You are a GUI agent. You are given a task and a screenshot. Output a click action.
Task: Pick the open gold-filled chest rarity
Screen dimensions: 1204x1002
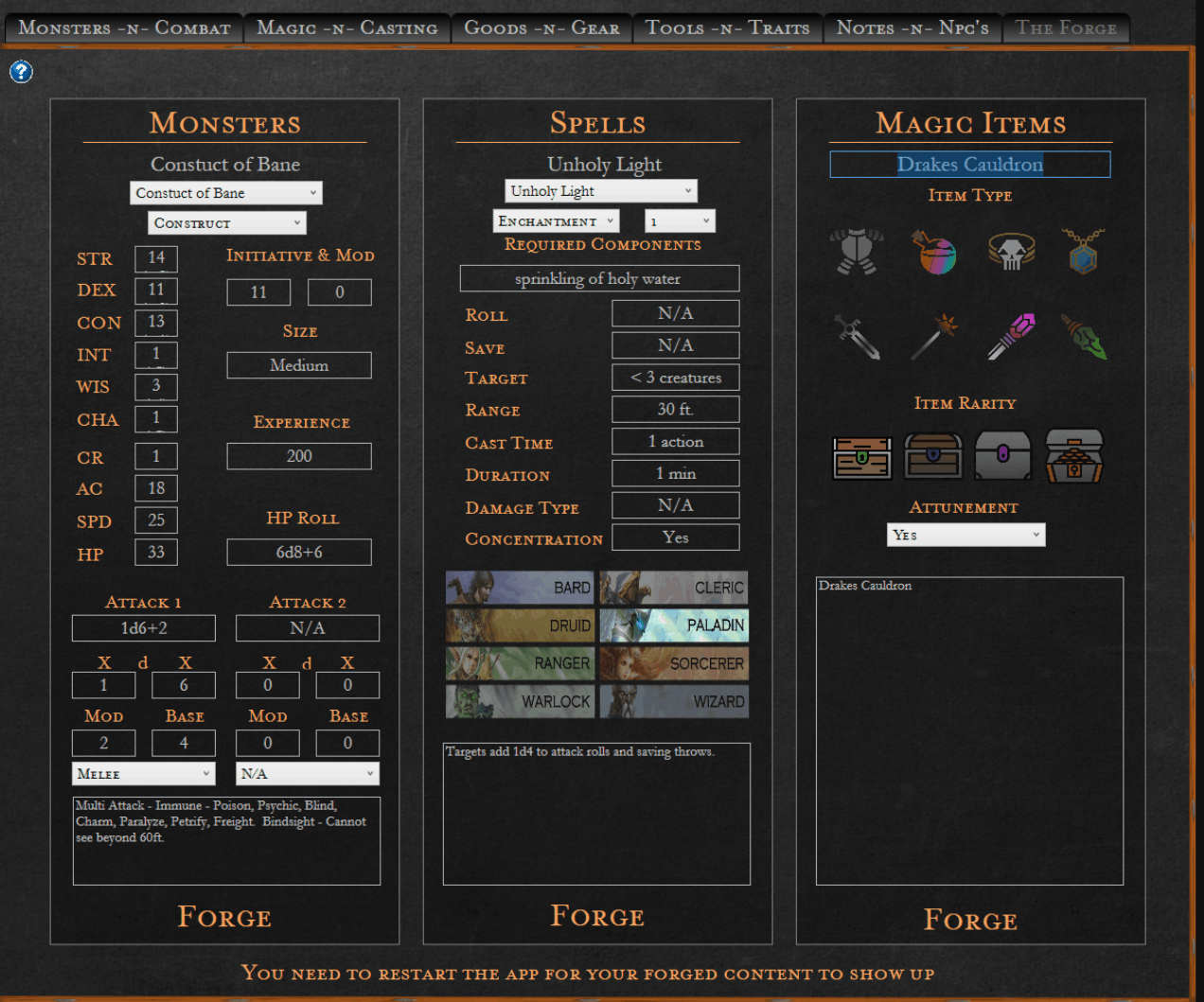pyautogui.click(x=1074, y=456)
